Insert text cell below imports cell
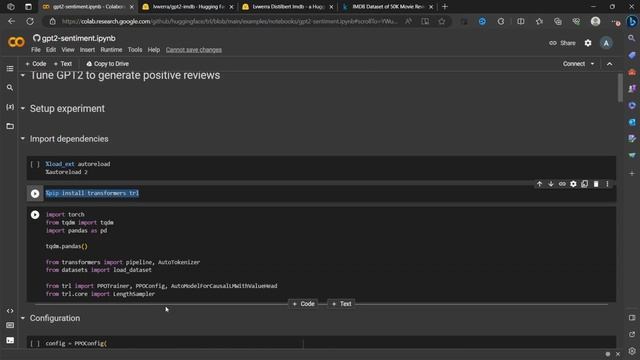 (341, 304)
